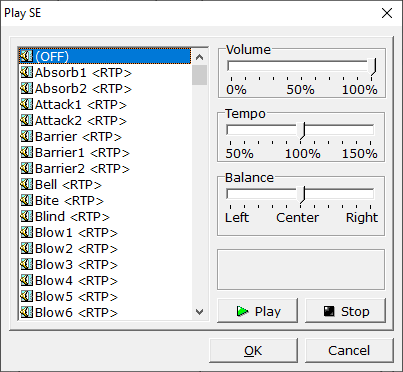Play the selected sound effect

[x=257, y=311]
